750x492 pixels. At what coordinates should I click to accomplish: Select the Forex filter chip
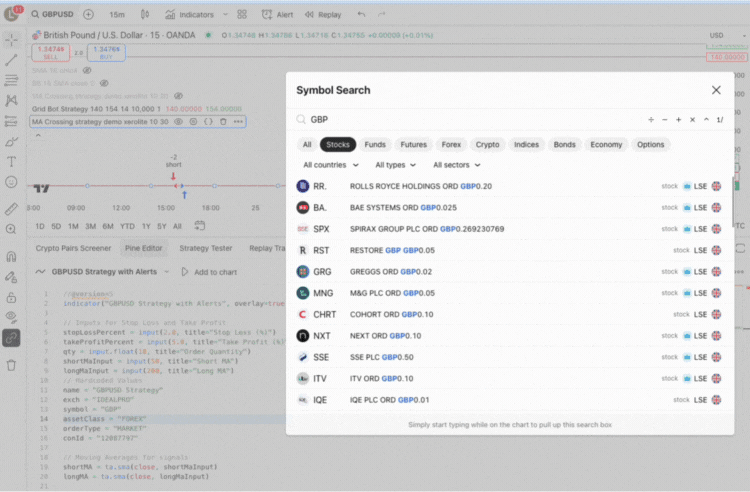tap(451, 144)
